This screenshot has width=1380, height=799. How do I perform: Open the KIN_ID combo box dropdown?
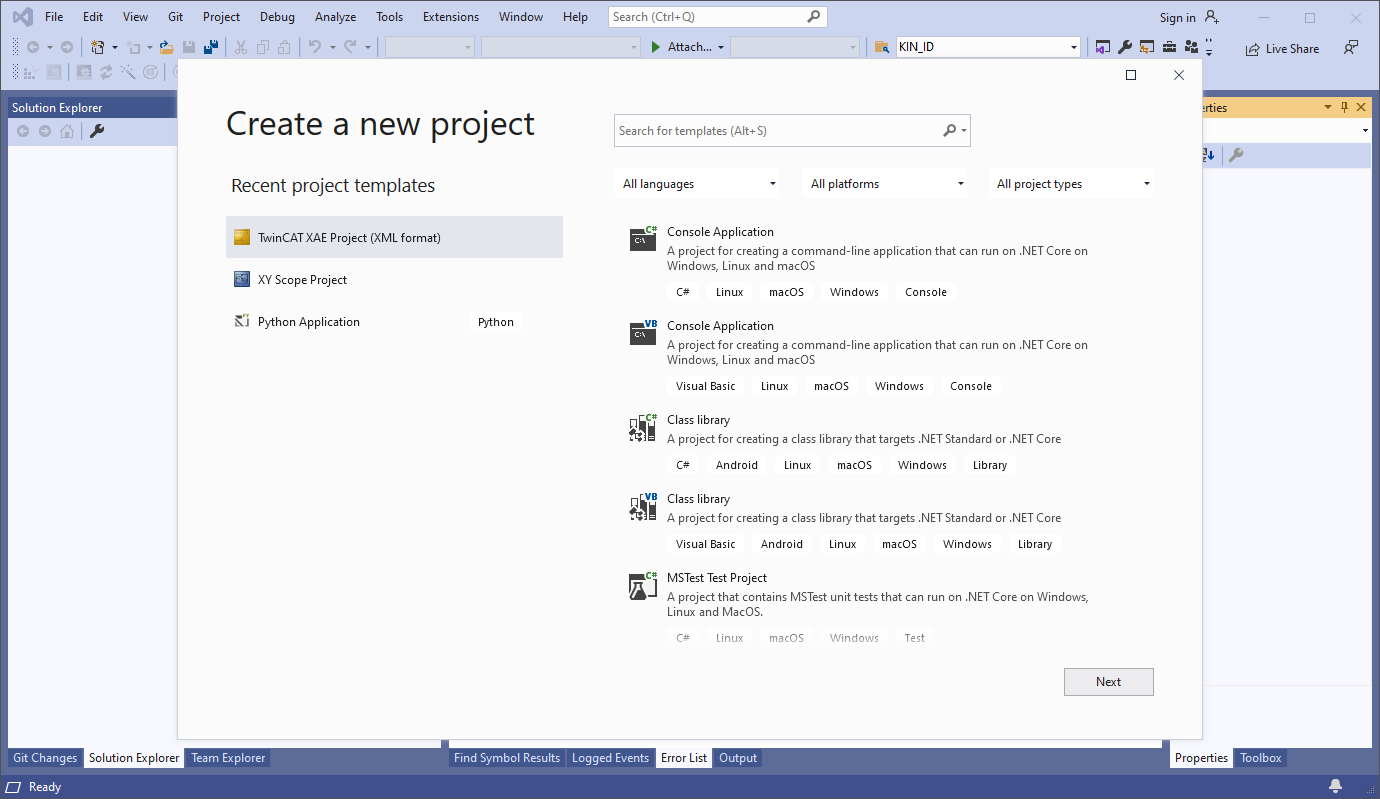point(1072,45)
